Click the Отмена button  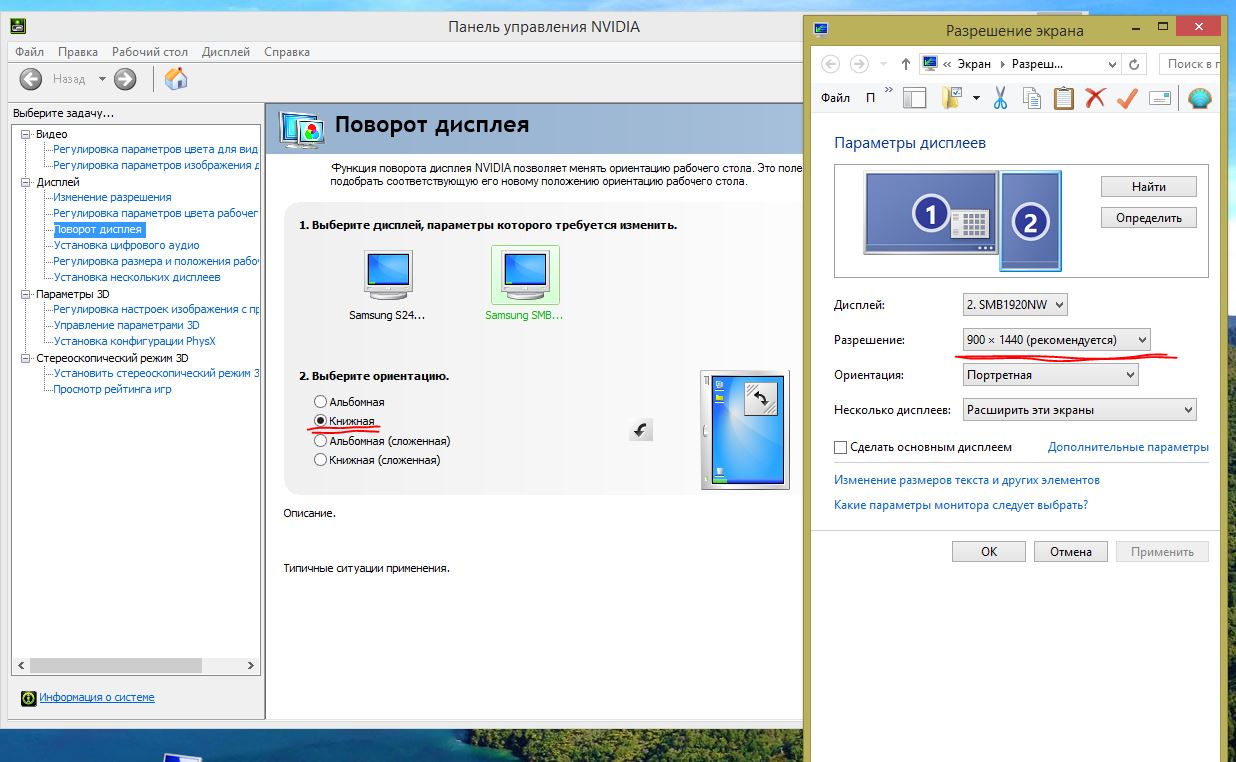point(1070,552)
